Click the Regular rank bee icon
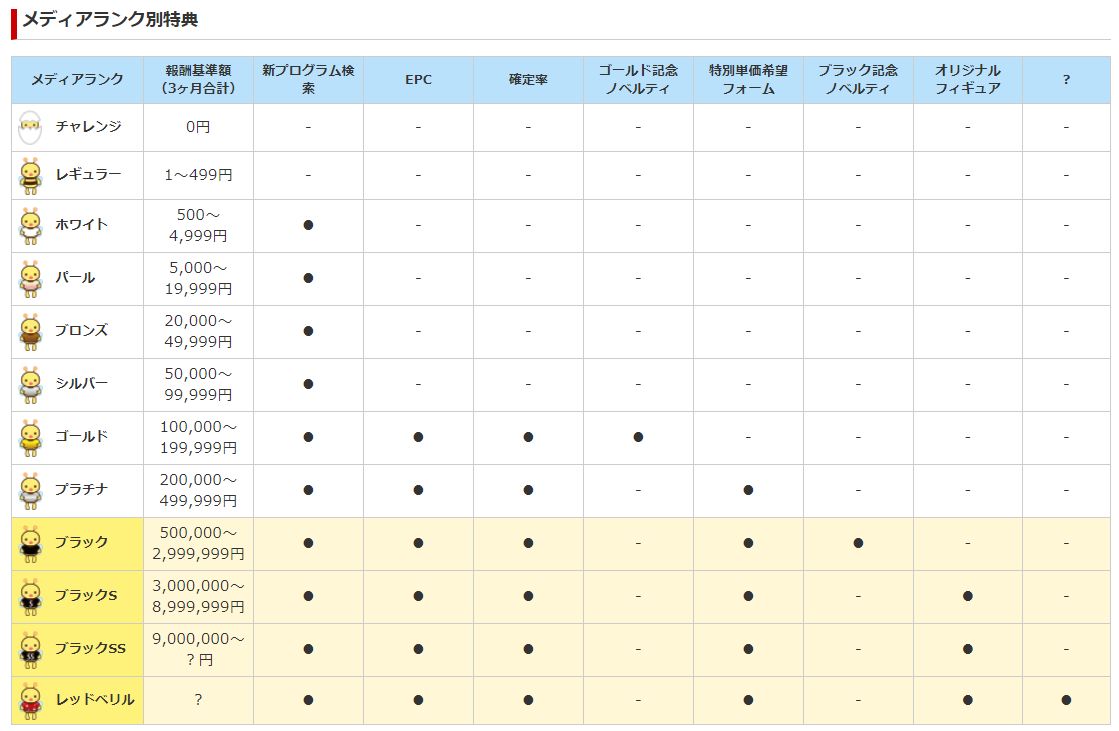The width and height of the screenshot is (1119, 731). [31, 176]
